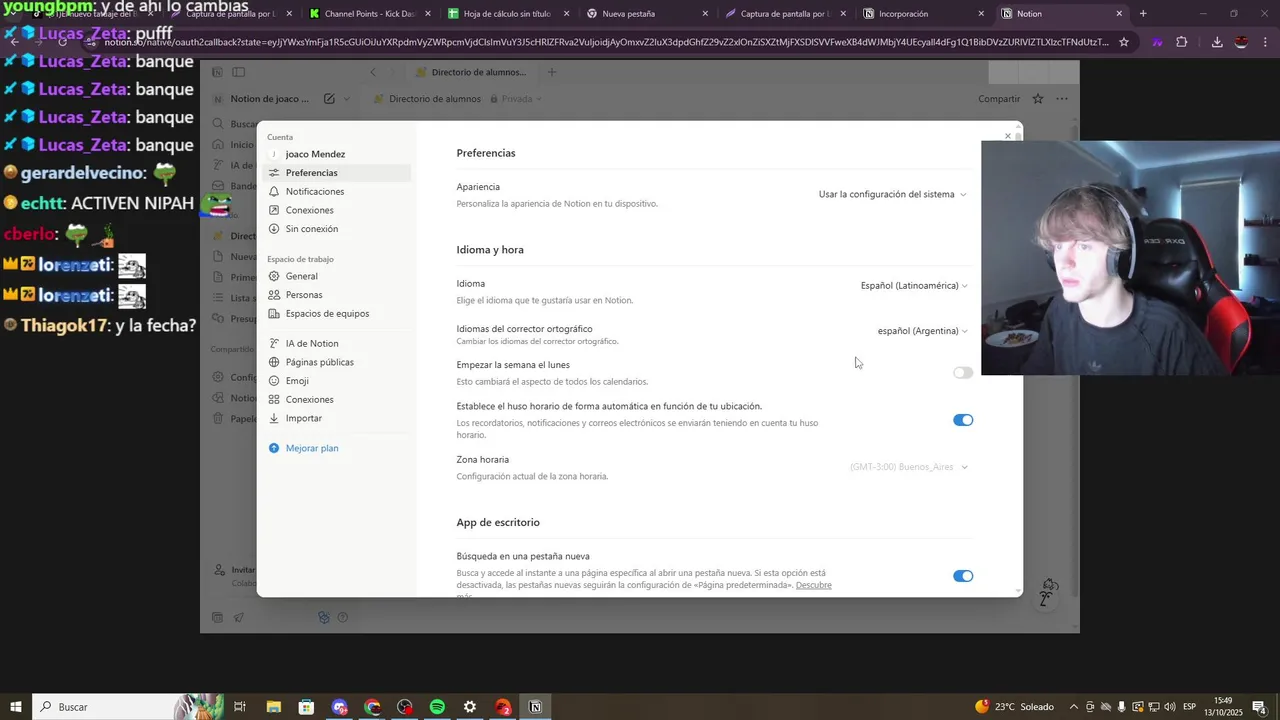Image resolution: width=1280 pixels, height=720 pixels.
Task: Open Preferencias in settings sidebar
Action: point(336,173)
